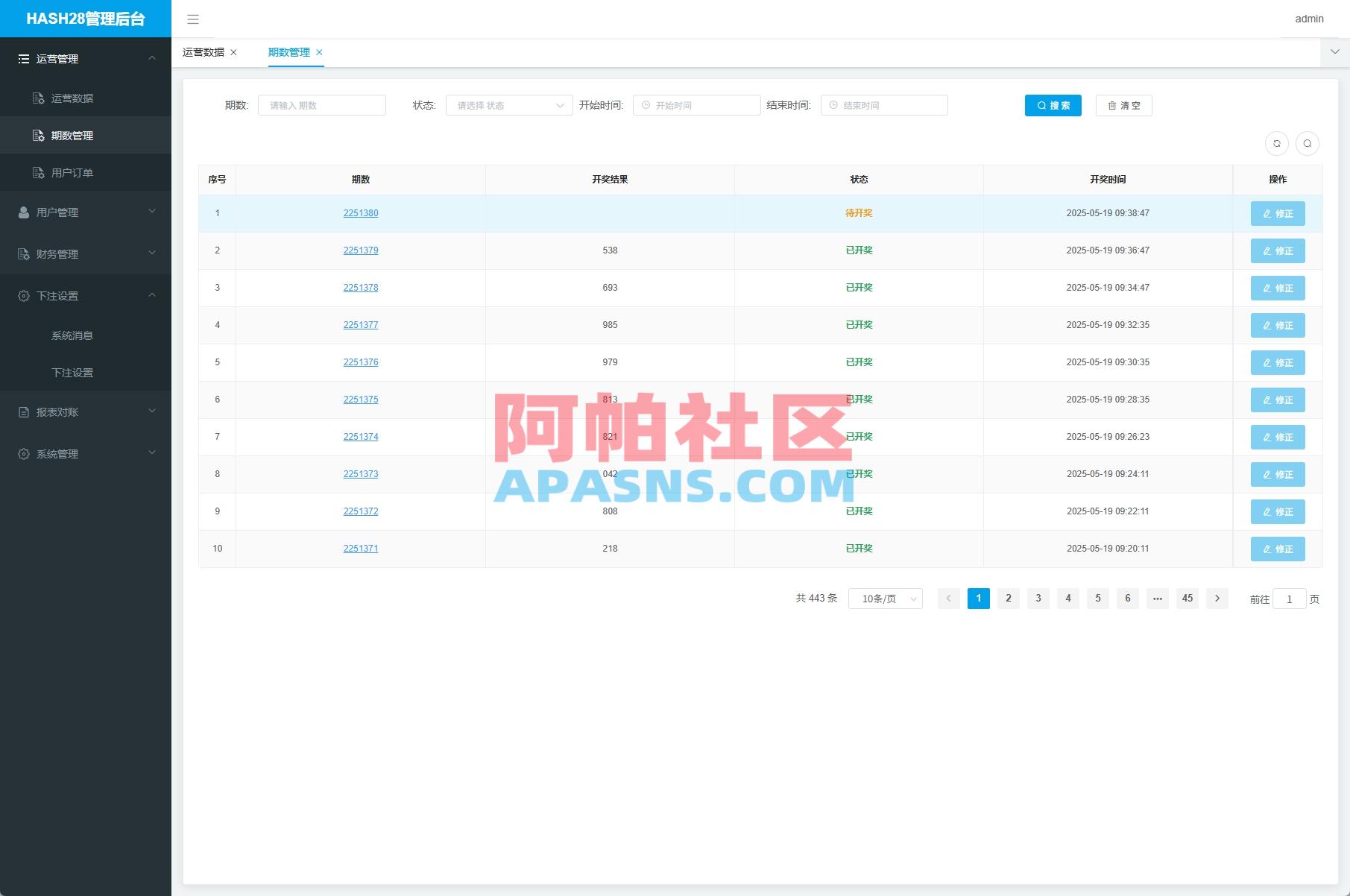The height and width of the screenshot is (896, 1350).
Task: Open the 10条/页 page size dropdown
Action: point(885,598)
